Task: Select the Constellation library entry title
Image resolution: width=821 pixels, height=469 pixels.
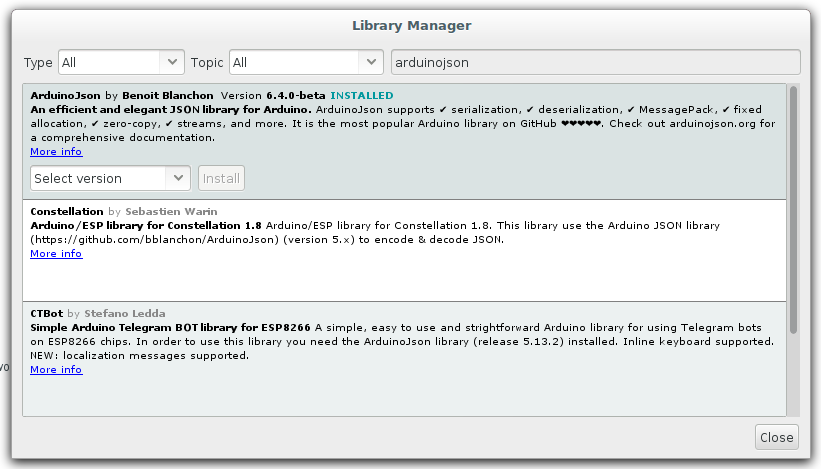Action: point(66,211)
